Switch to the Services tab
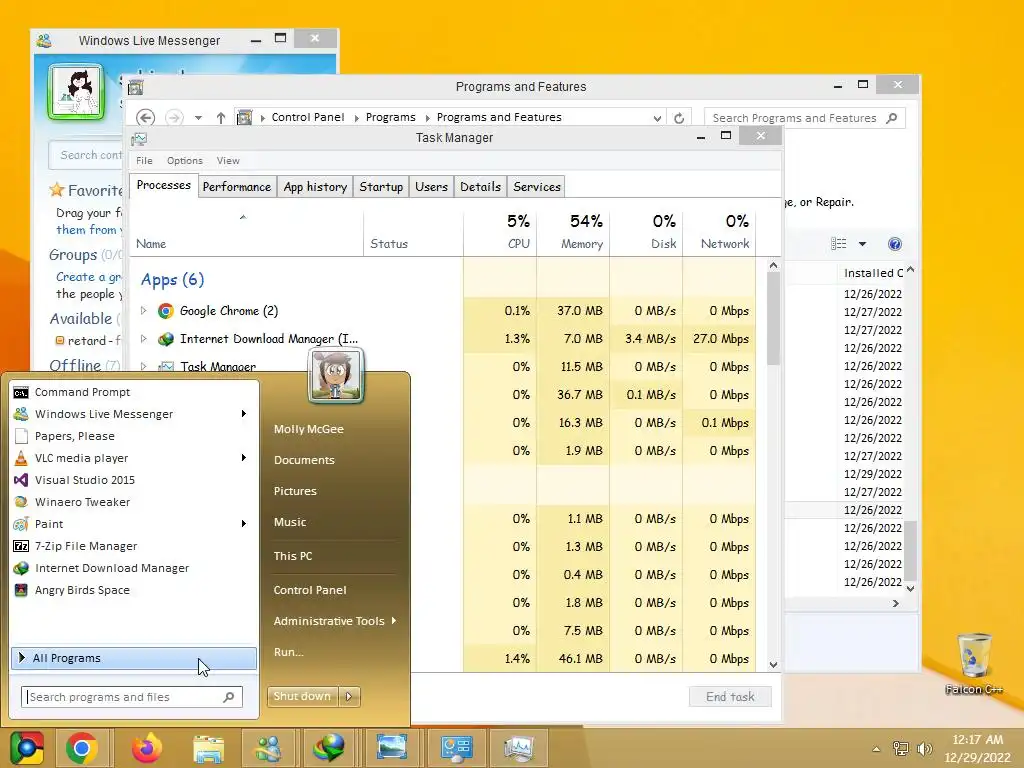The height and width of the screenshot is (768, 1024). (537, 187)
